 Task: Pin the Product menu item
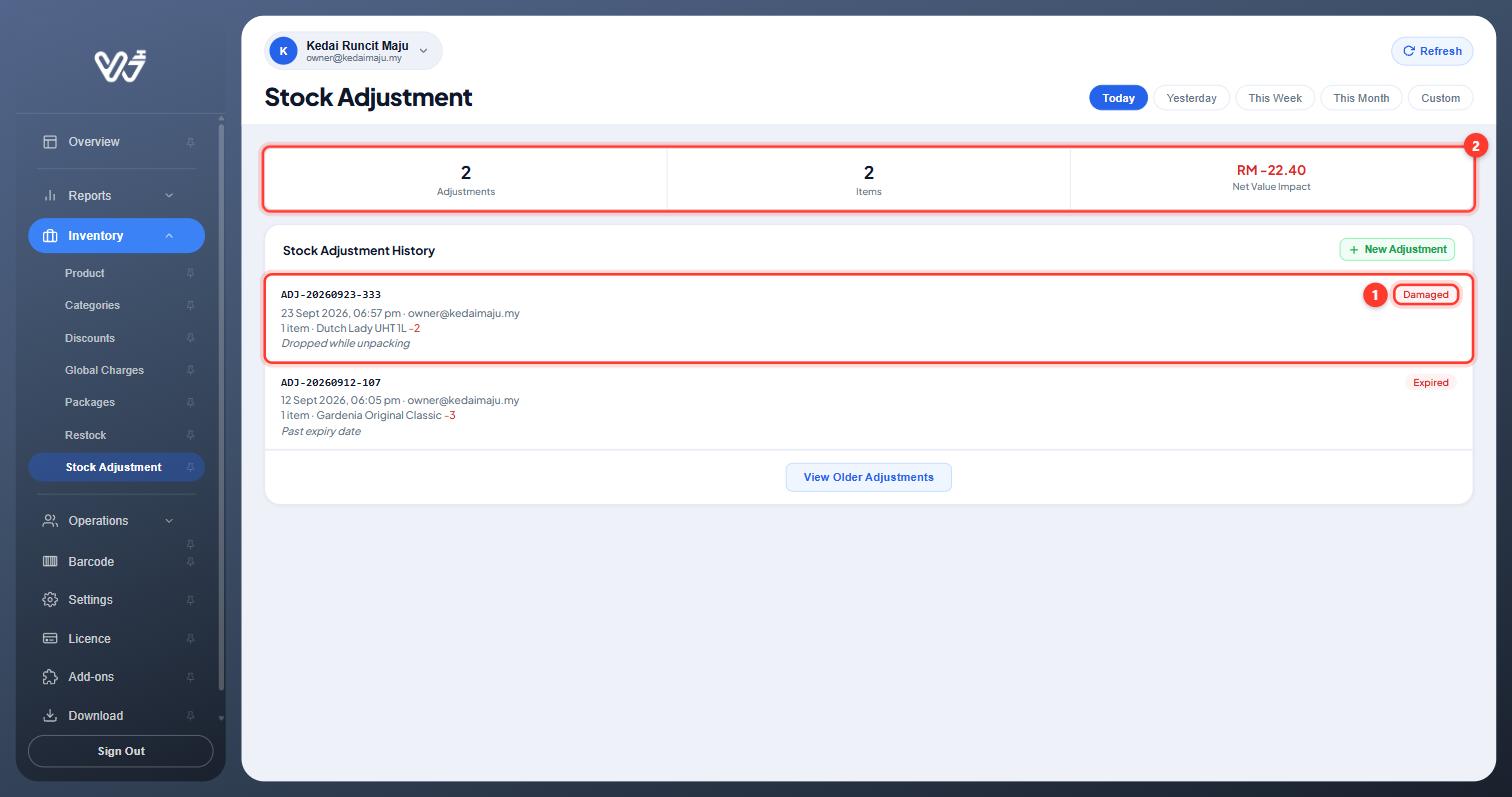[x=190, y=273]
